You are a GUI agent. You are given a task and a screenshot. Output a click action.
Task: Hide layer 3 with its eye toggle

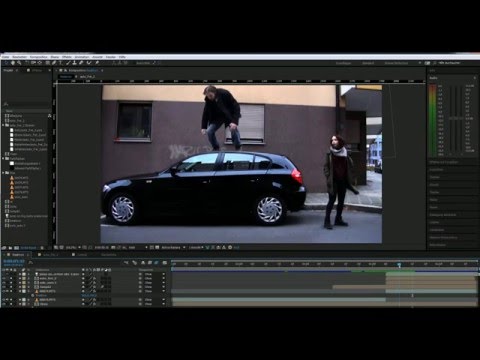tap(4, 283)
